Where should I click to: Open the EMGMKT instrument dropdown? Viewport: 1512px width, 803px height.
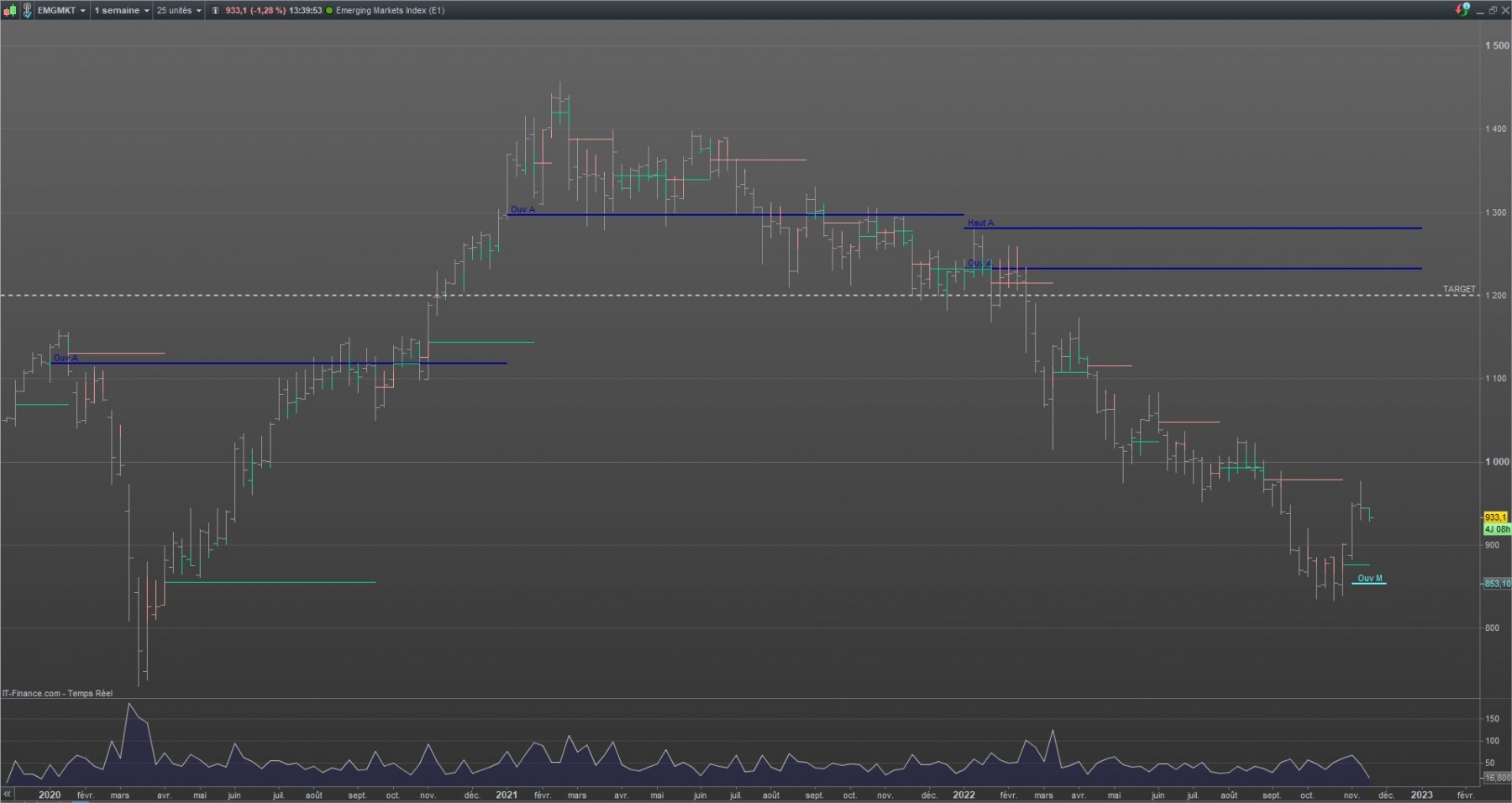61,10
